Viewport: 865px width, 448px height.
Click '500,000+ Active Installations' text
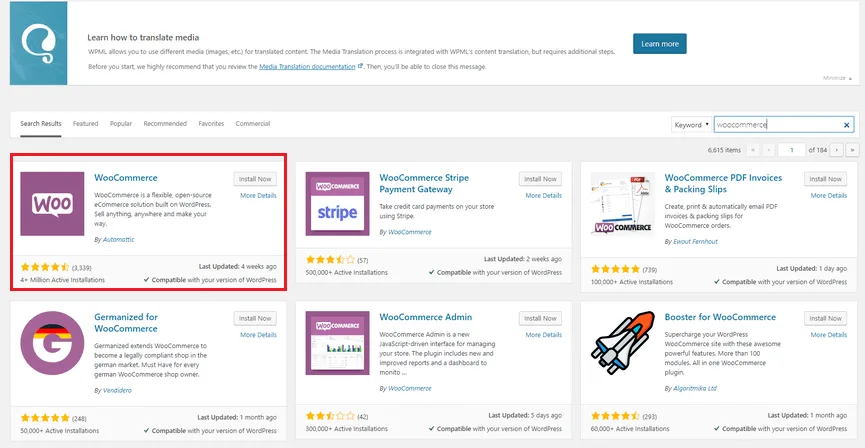346,273
